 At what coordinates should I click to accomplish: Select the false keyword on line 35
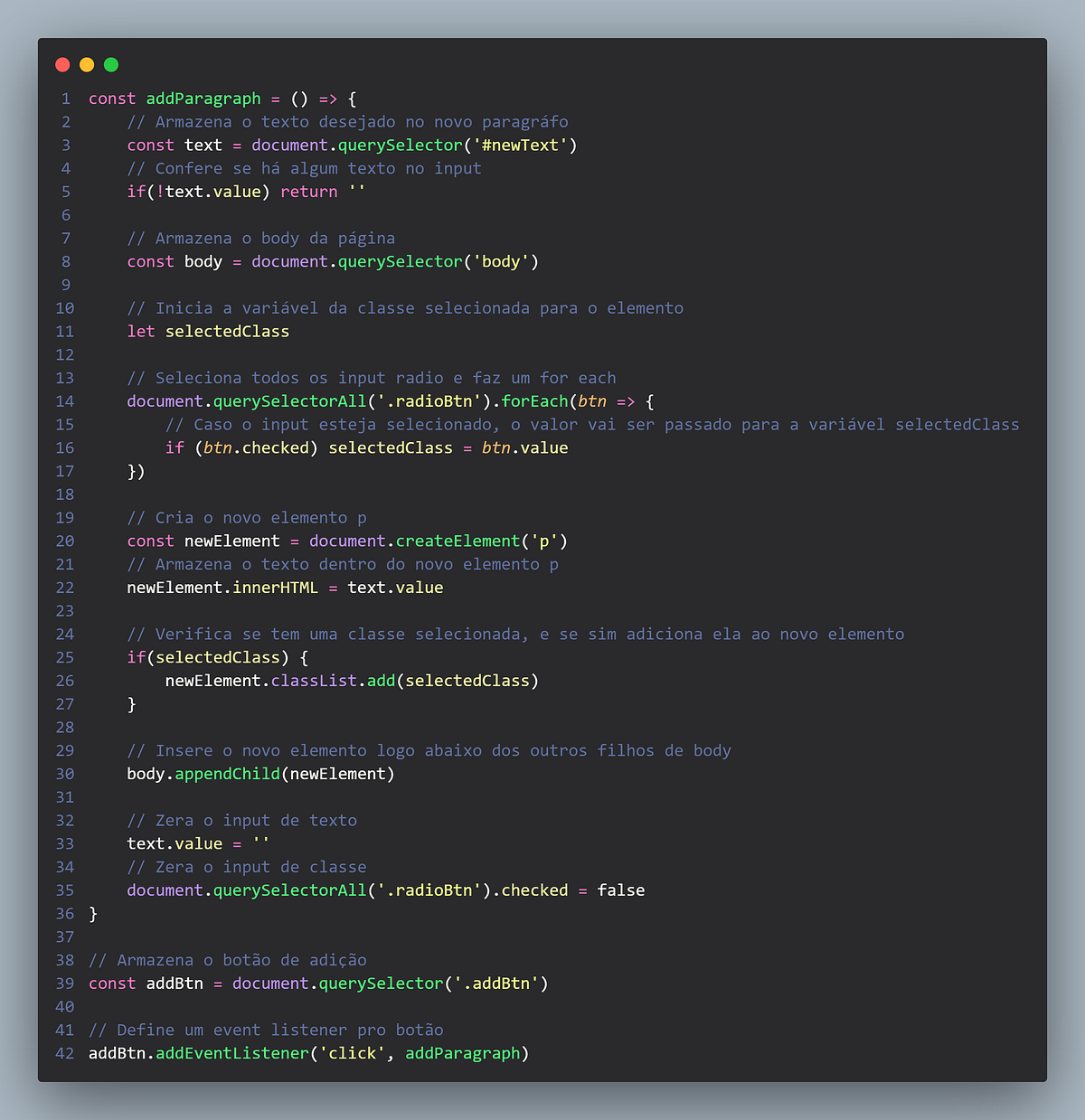pyautogui.click(x=620, y=889)
